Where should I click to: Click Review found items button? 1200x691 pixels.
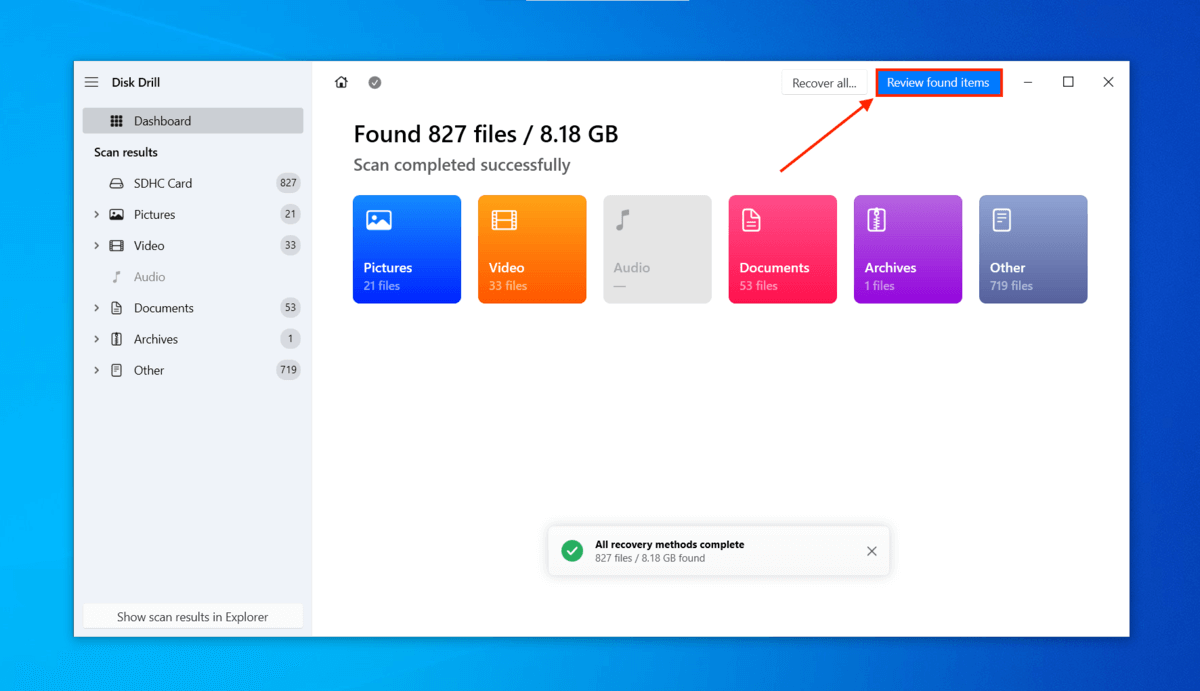point(938,83)
